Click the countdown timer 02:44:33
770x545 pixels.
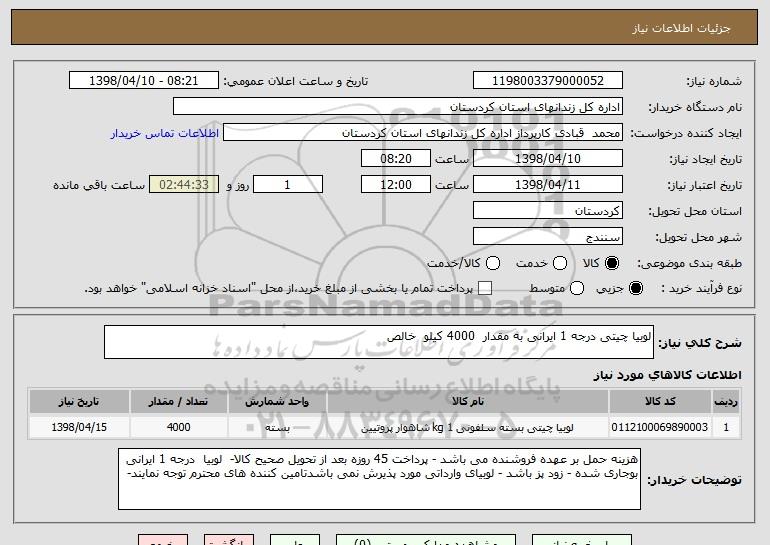(184, 185)
